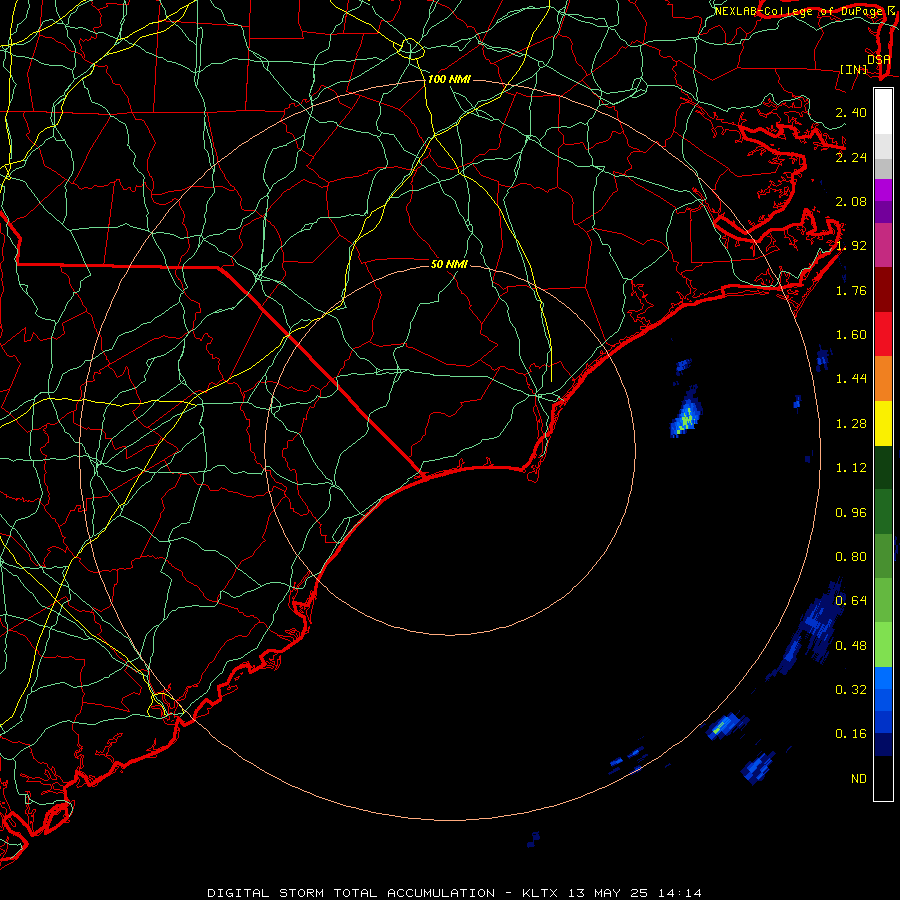Click the [IN] units label
This screenshot has height=900, width=900.
tap(853, 69)
